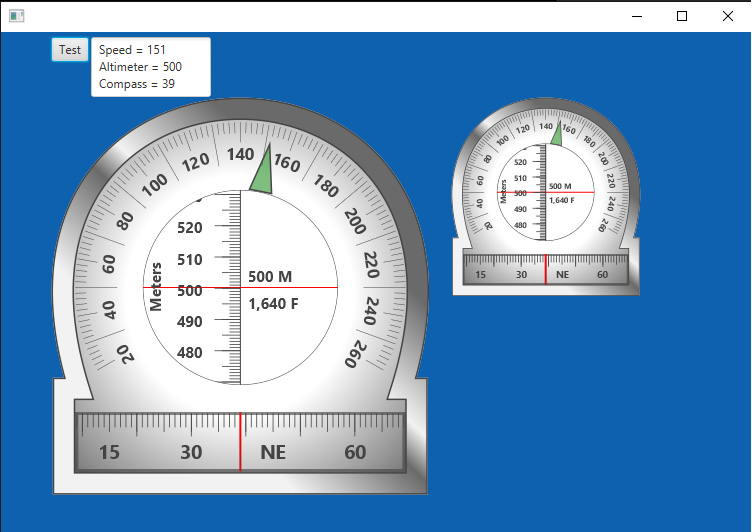Image resolution: width=752 pixels, height=532 pixels.
Task: Click the '500 M' label on the small gauge
Action: click(x=560, y=186)
